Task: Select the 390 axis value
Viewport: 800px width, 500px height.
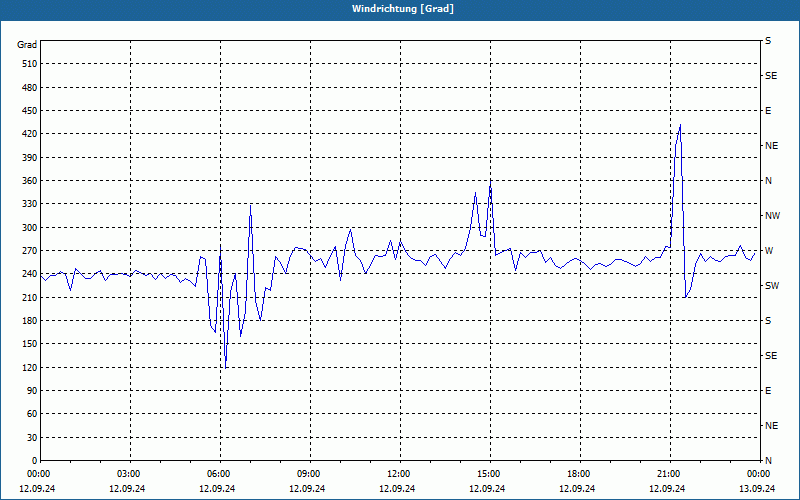Action: click(30, 158)
